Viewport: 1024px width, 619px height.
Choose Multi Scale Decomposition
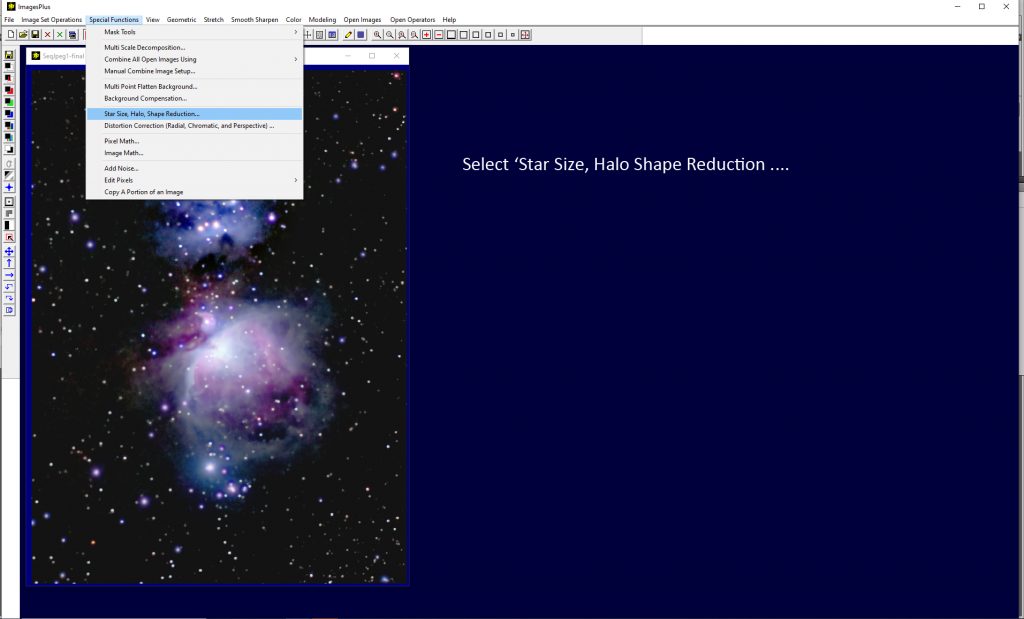pyautogui.click(x=195, y=48)
